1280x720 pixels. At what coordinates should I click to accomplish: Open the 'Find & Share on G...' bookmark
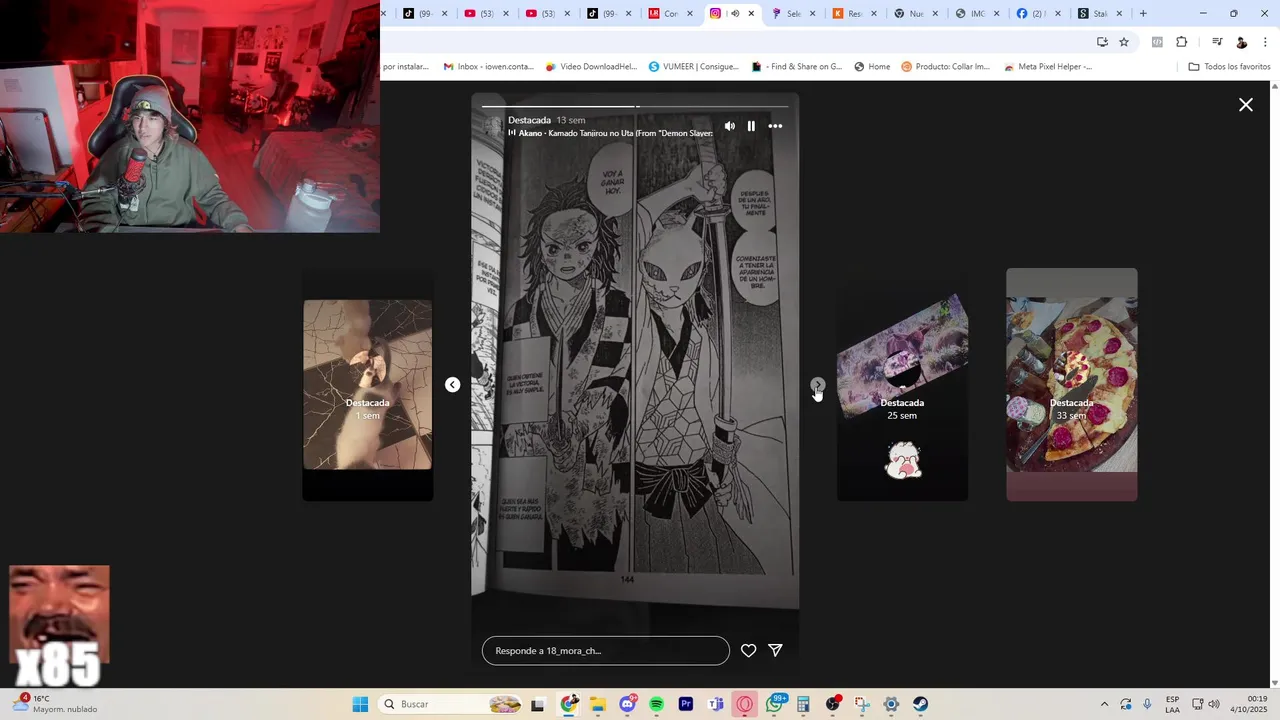pos(797,67)
